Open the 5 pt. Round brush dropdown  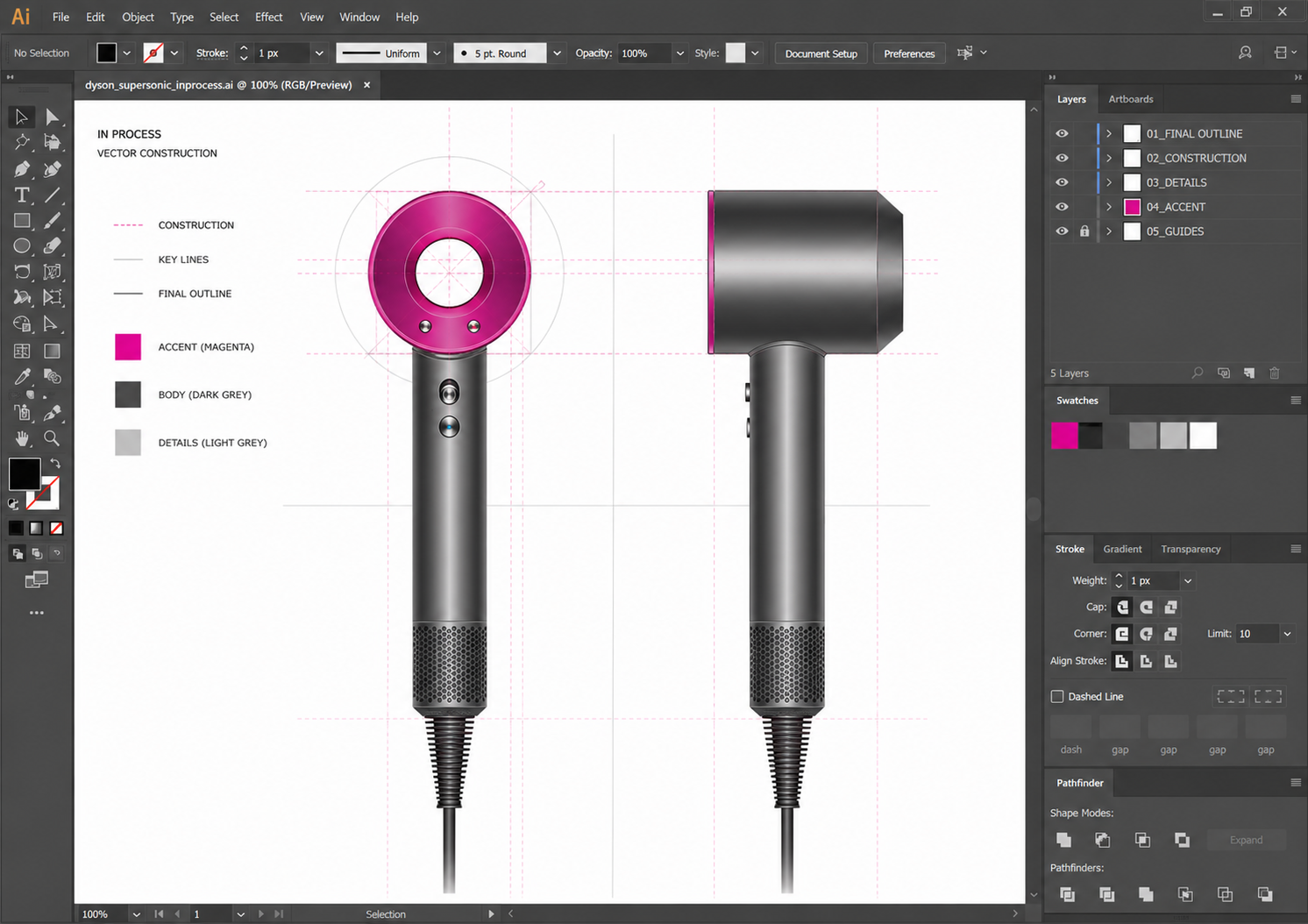(557, 53)
